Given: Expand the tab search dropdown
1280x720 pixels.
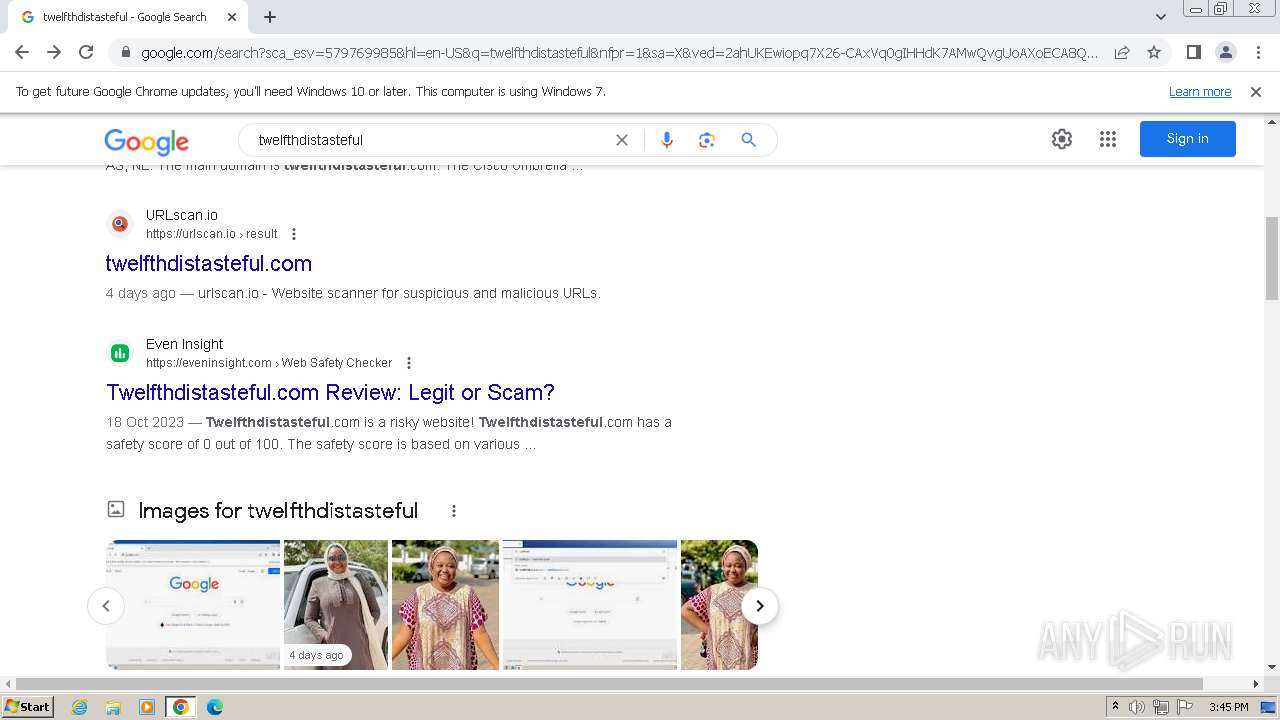Looking at the screenshot, I should pyautogui.click(x=1161, y=17).
